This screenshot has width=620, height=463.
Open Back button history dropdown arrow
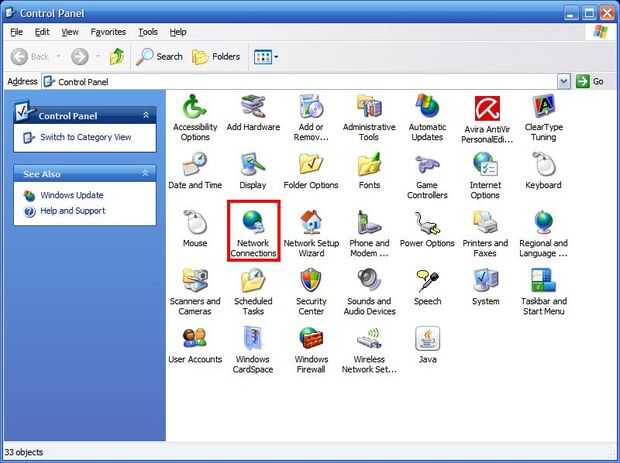[x=59, y=57]
